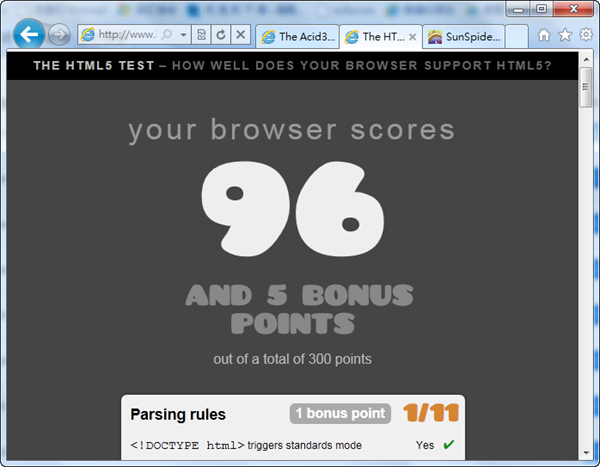Go to the Home page icon
600x467 pixels.
click(x=544, y=35)
